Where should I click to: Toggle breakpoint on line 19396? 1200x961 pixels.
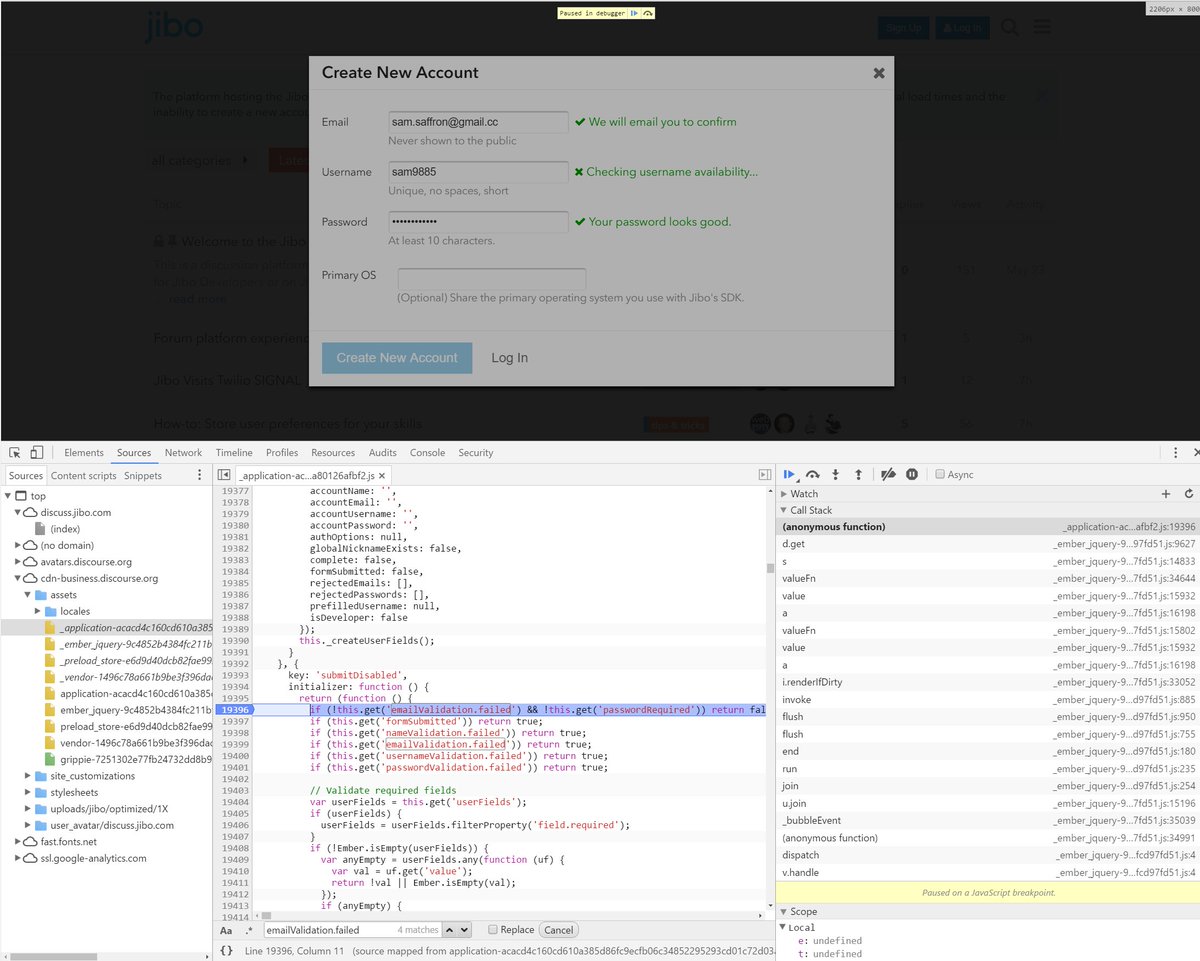(235, 709)
